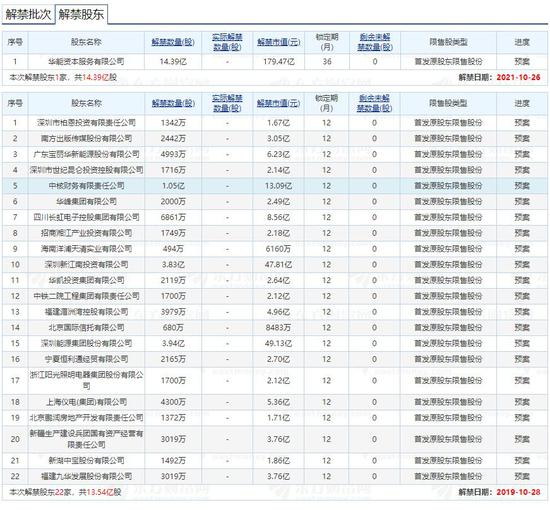Screen dimensions: 550x510
Task: Click 剩余未解禁数量(股) header in the 2021-10-26 table
Action: tap(375, 42)
